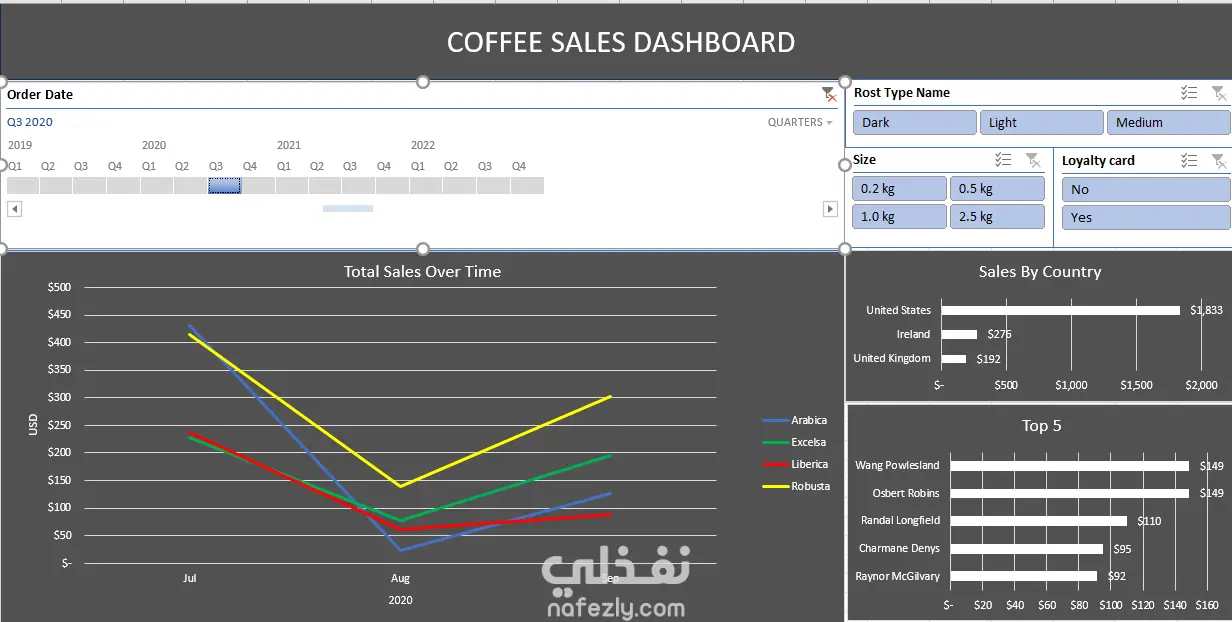Click the Robusta legend entry
The width and height of the screenshot is (1232, 622).
coord(795,486)
